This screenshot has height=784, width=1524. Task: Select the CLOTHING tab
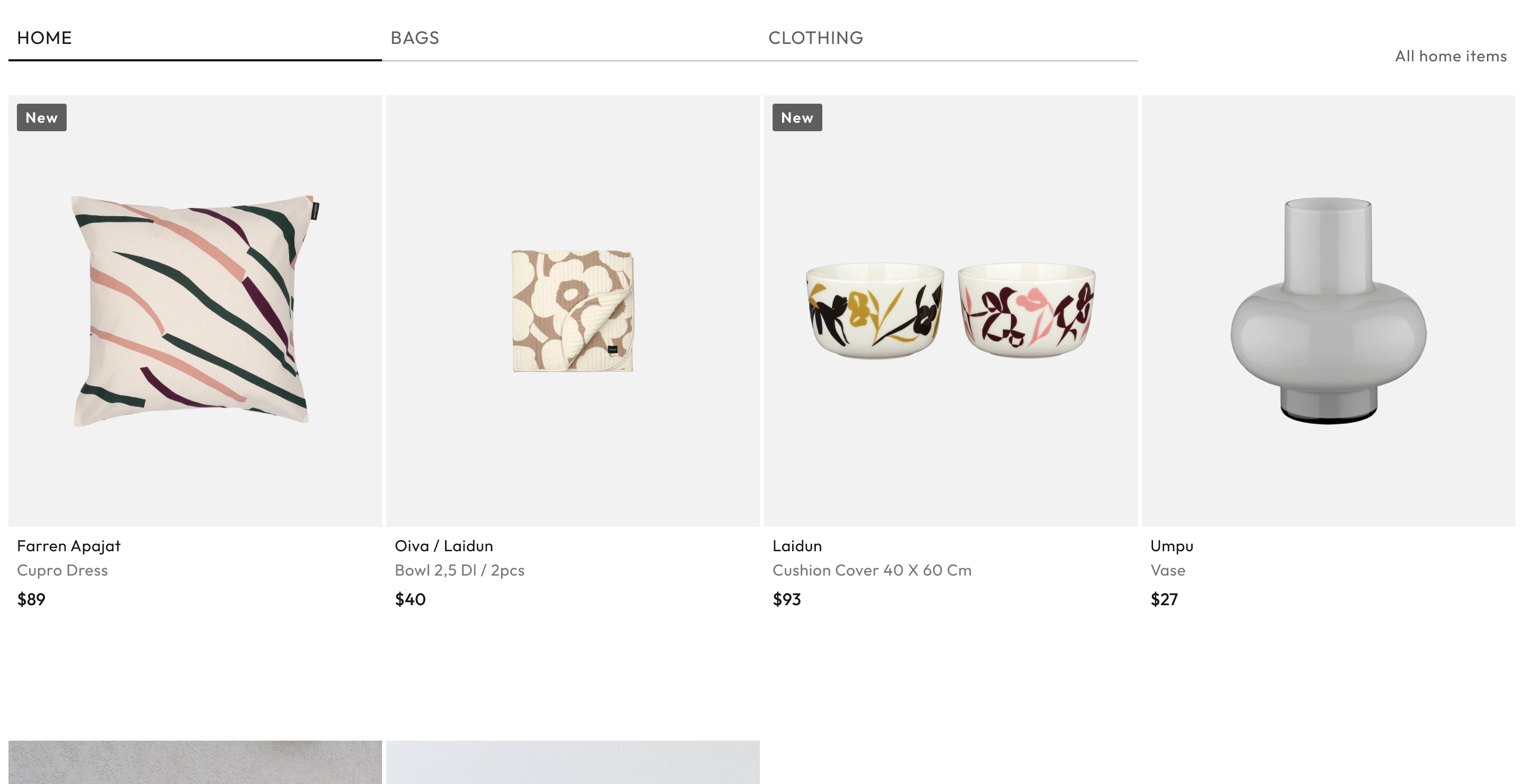pos(815,38)
